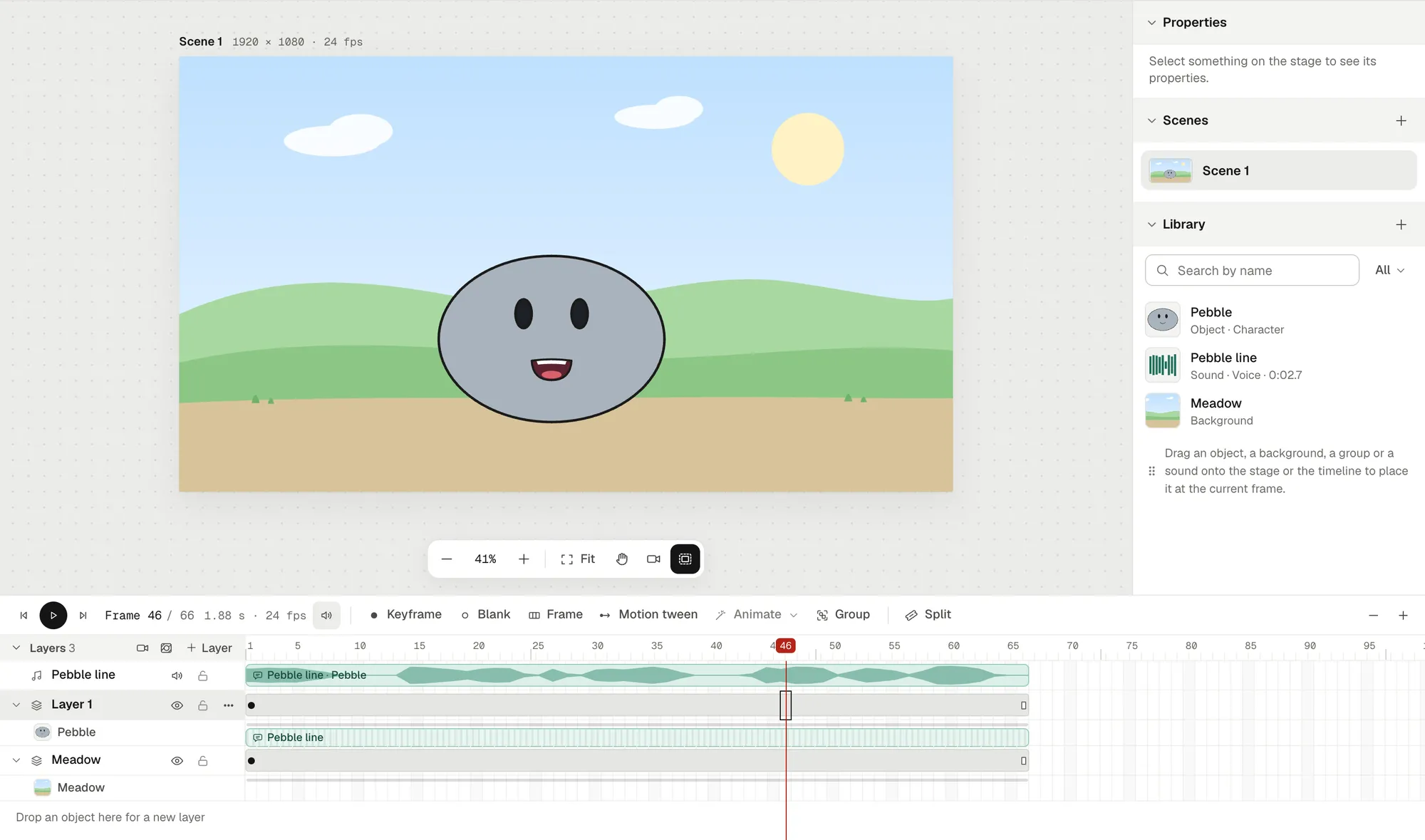Jump to the first frame button

click(x=24, y=615)
